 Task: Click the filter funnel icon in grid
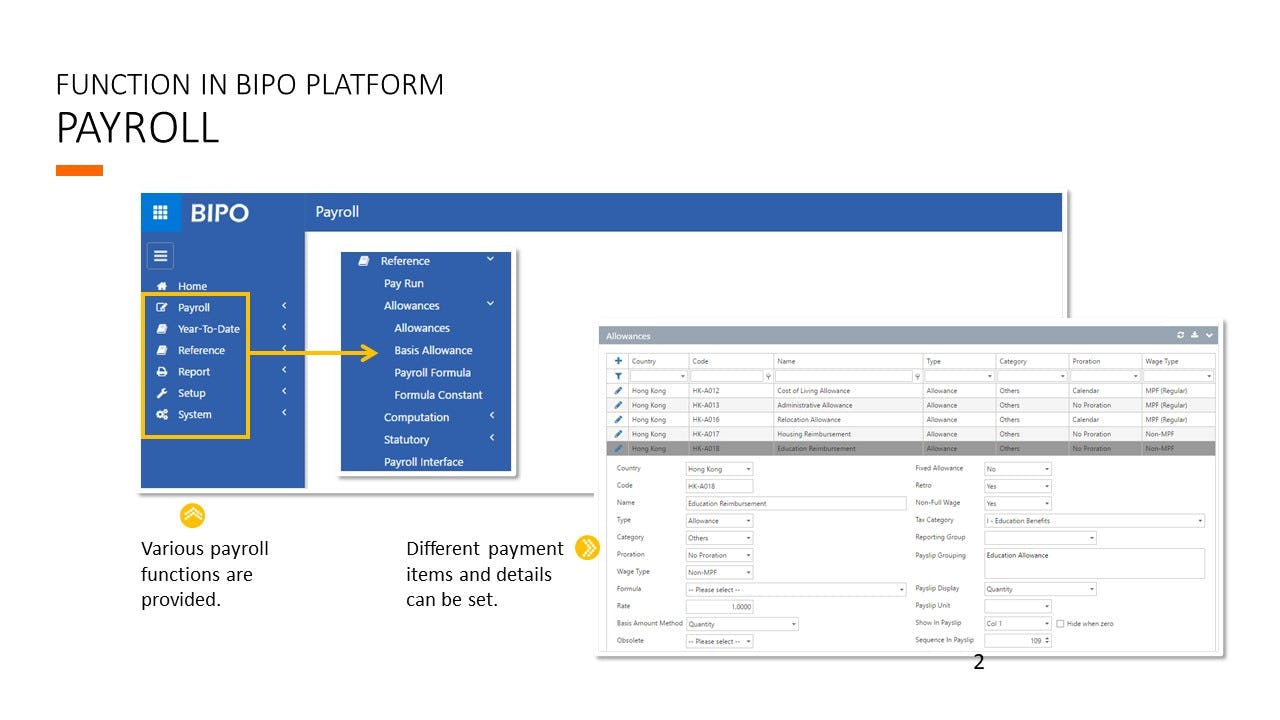click(x=618, y=375)
